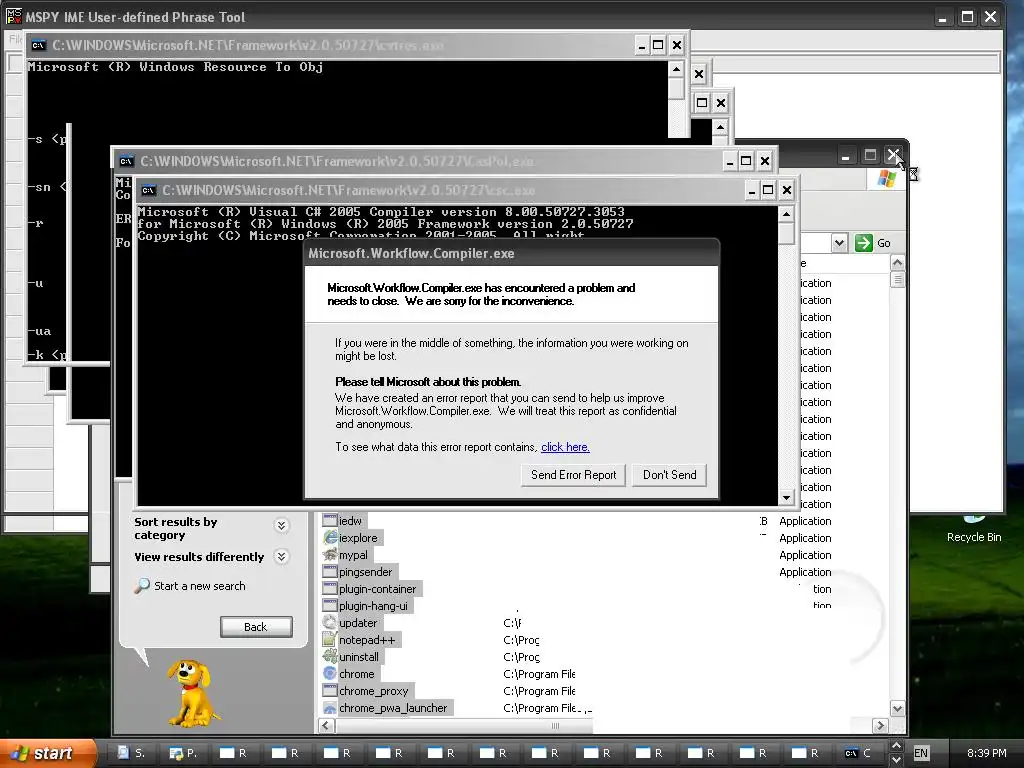The height and width of the screenshot is (768, 1024).
Task: Click the taskbar scroll up arrow
Action: pos(896,746)
